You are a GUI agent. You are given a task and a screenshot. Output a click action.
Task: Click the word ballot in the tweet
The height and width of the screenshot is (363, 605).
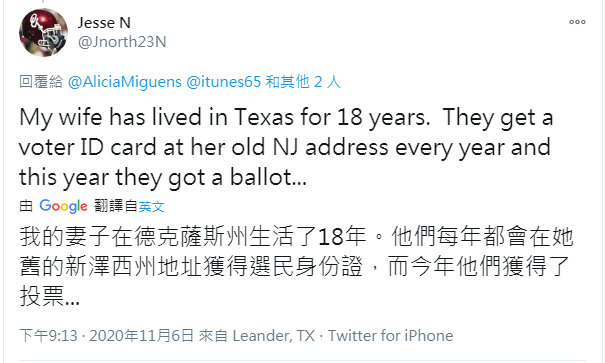pos(260,177)
